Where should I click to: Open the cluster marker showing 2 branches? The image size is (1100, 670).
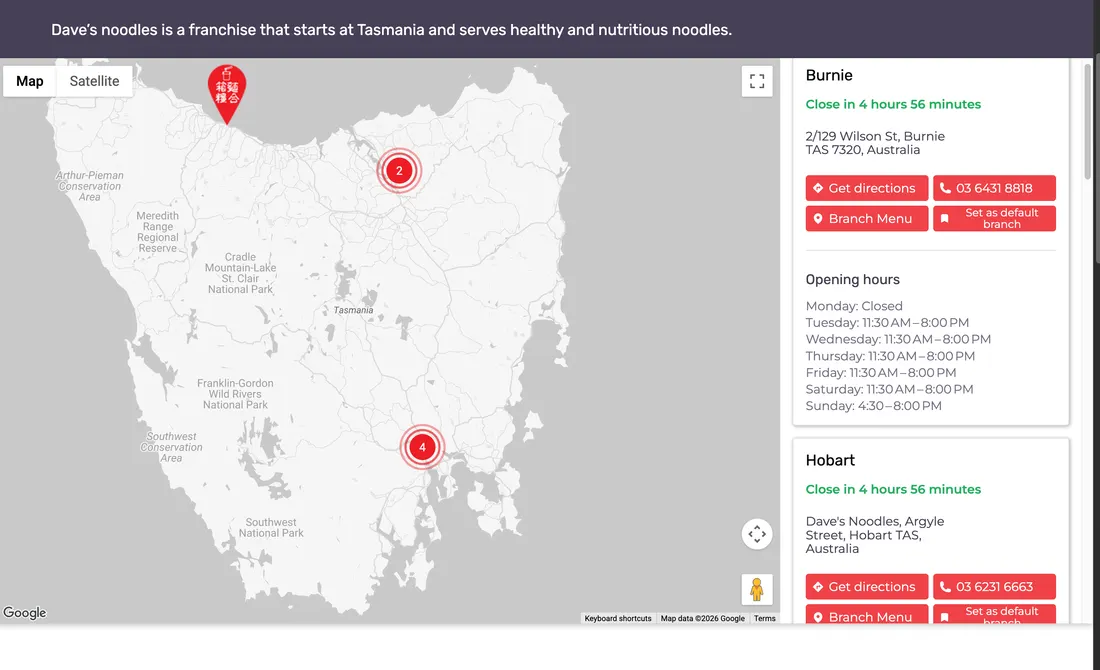[399, 170]
